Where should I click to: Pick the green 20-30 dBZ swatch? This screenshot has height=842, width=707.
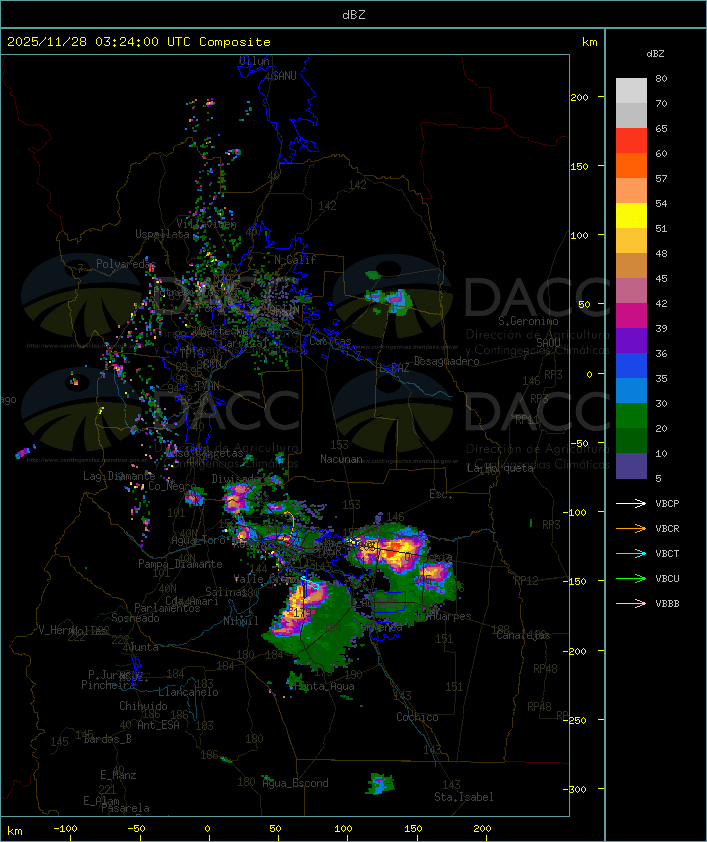(631, 416)
